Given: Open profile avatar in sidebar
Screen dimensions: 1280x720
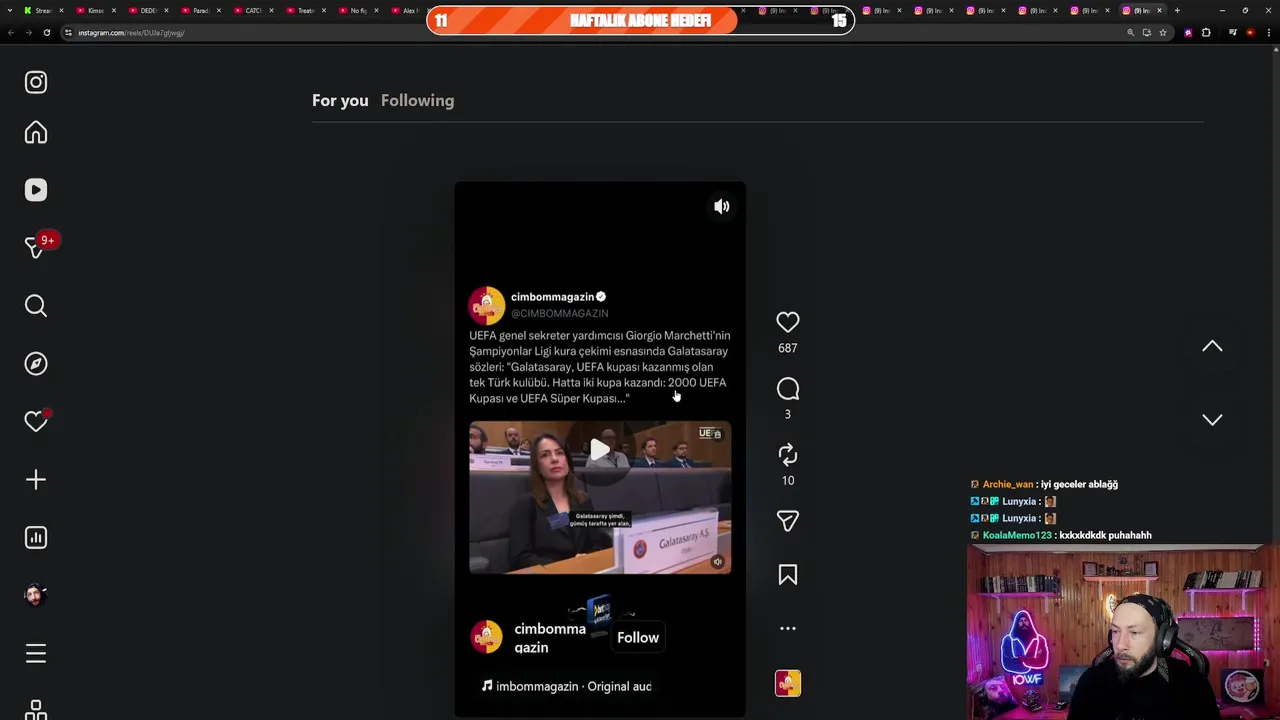Looking at the screenshot, I should point(36,595).
